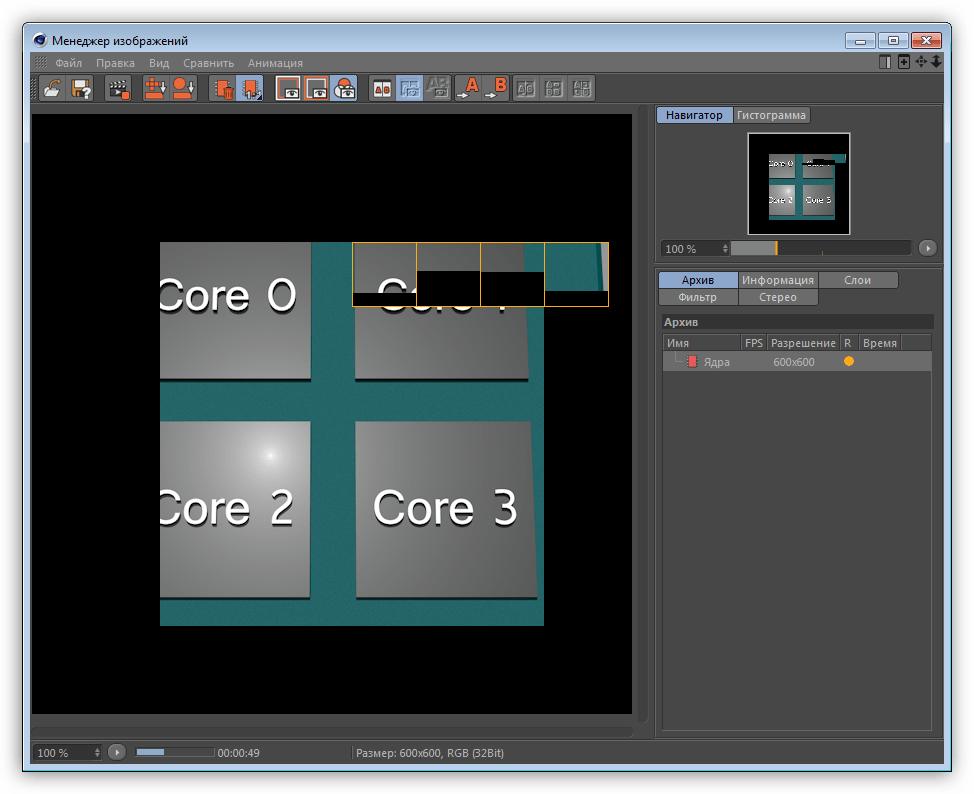
Task: Click the orange B icon to set image B
Action: [x=496, y=88]
